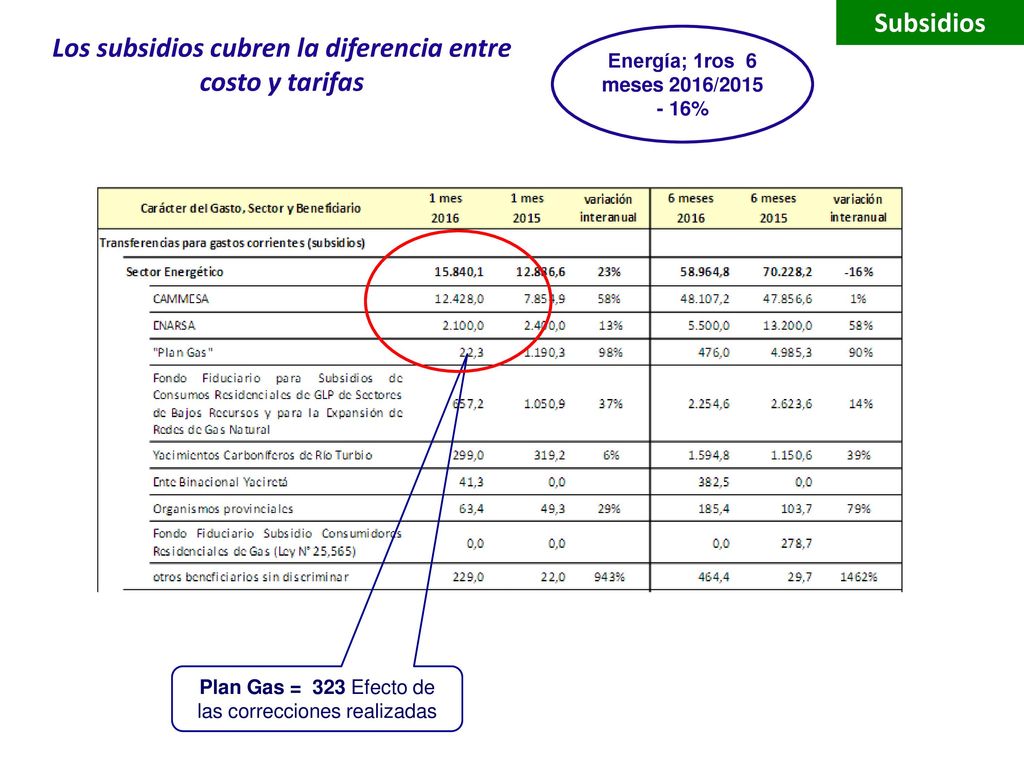Select Plan Gas 2015 value "4.985,3"
The width and height of the screenshot is (1024, 768).
(792, 353)
